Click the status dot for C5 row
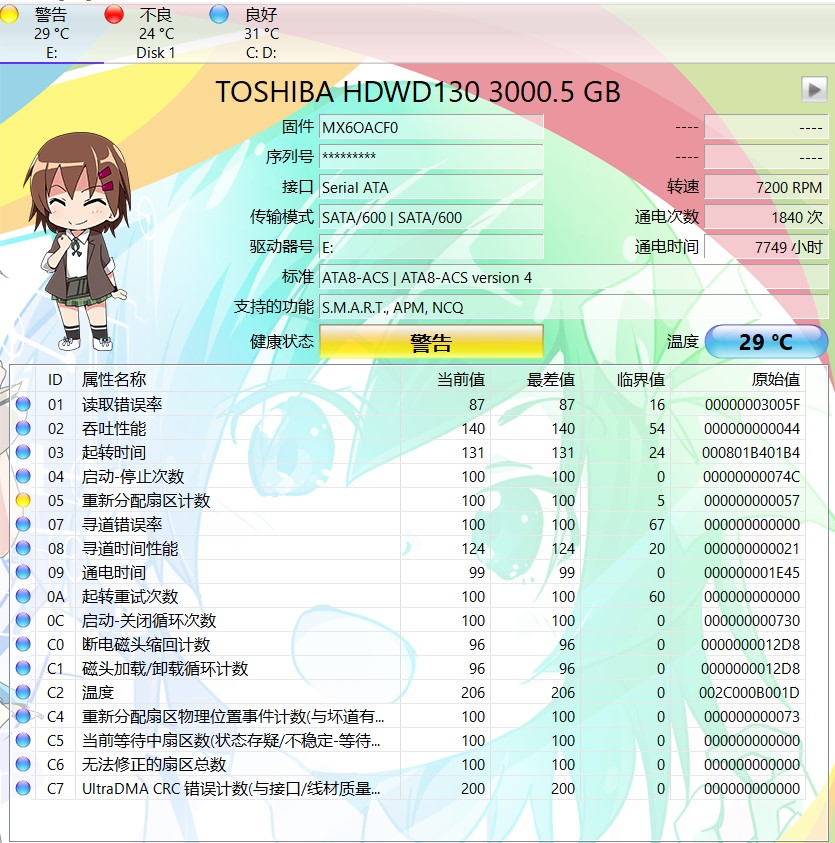The image size is (835, 843). (x=23, y=740)
